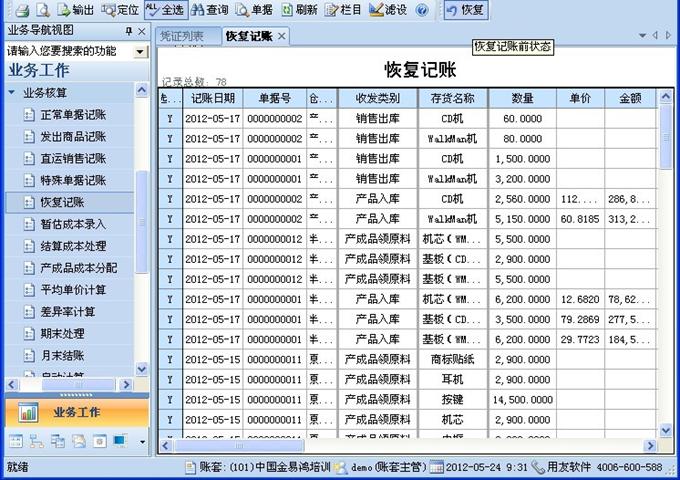
Task: Open 发出商品记账 in the navigation tree
Action: (x=73, y=137)
